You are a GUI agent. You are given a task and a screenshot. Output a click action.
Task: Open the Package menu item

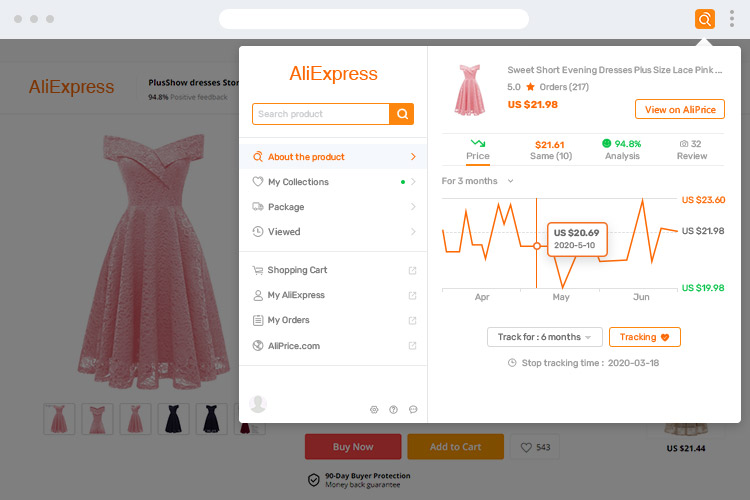click(x=333, y=207)
